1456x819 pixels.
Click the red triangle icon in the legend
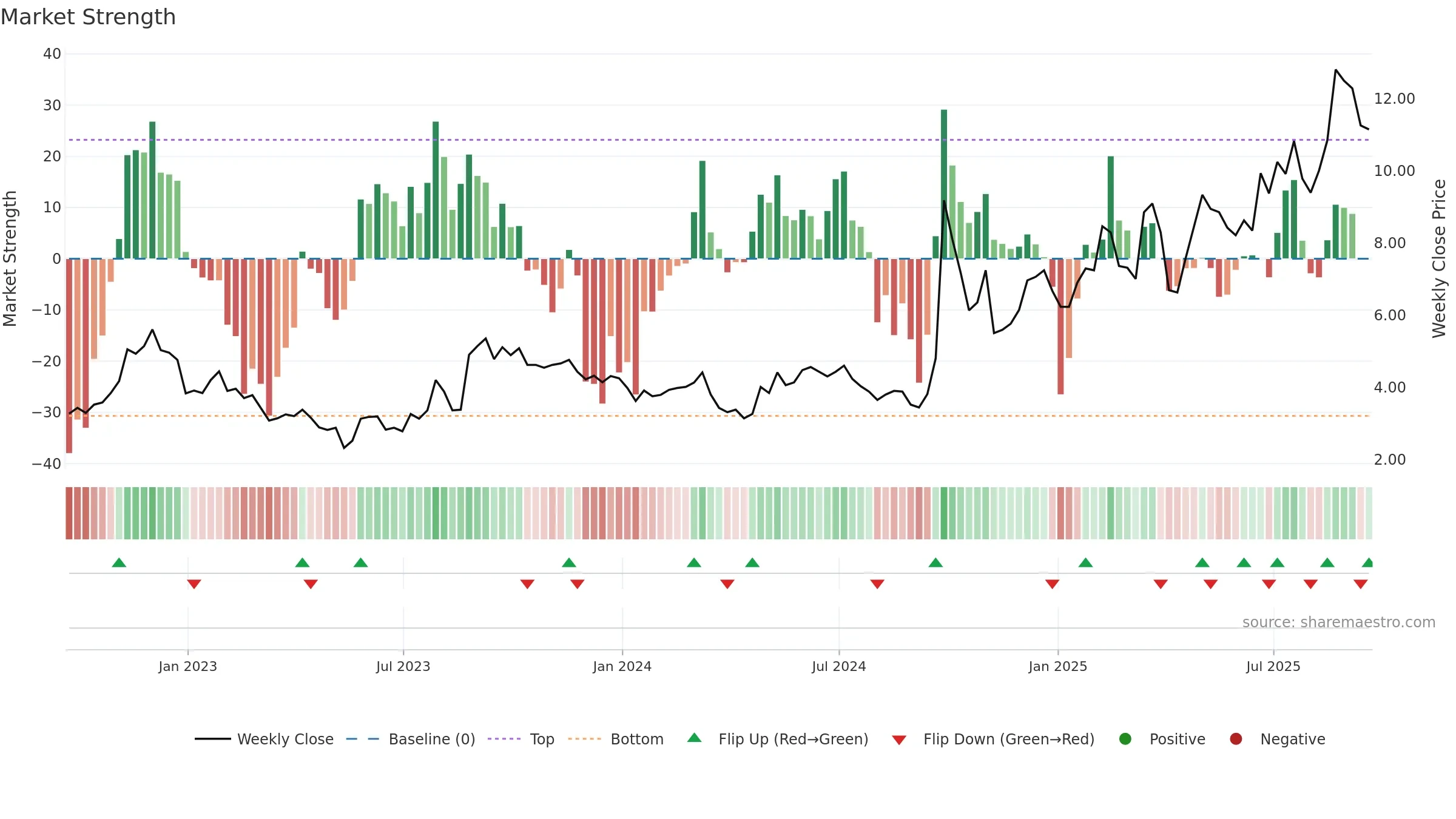coord(899,740)
